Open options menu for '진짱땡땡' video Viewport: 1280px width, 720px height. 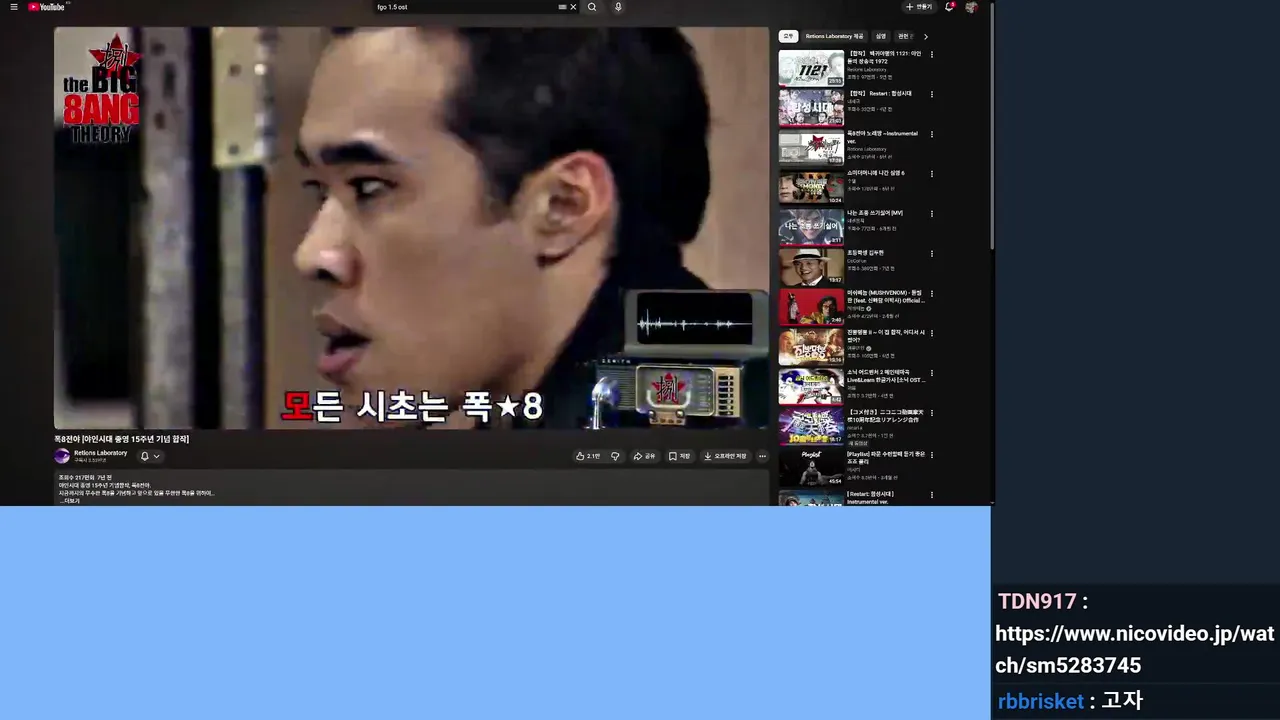pyautogui.click(x=932, y=334)
